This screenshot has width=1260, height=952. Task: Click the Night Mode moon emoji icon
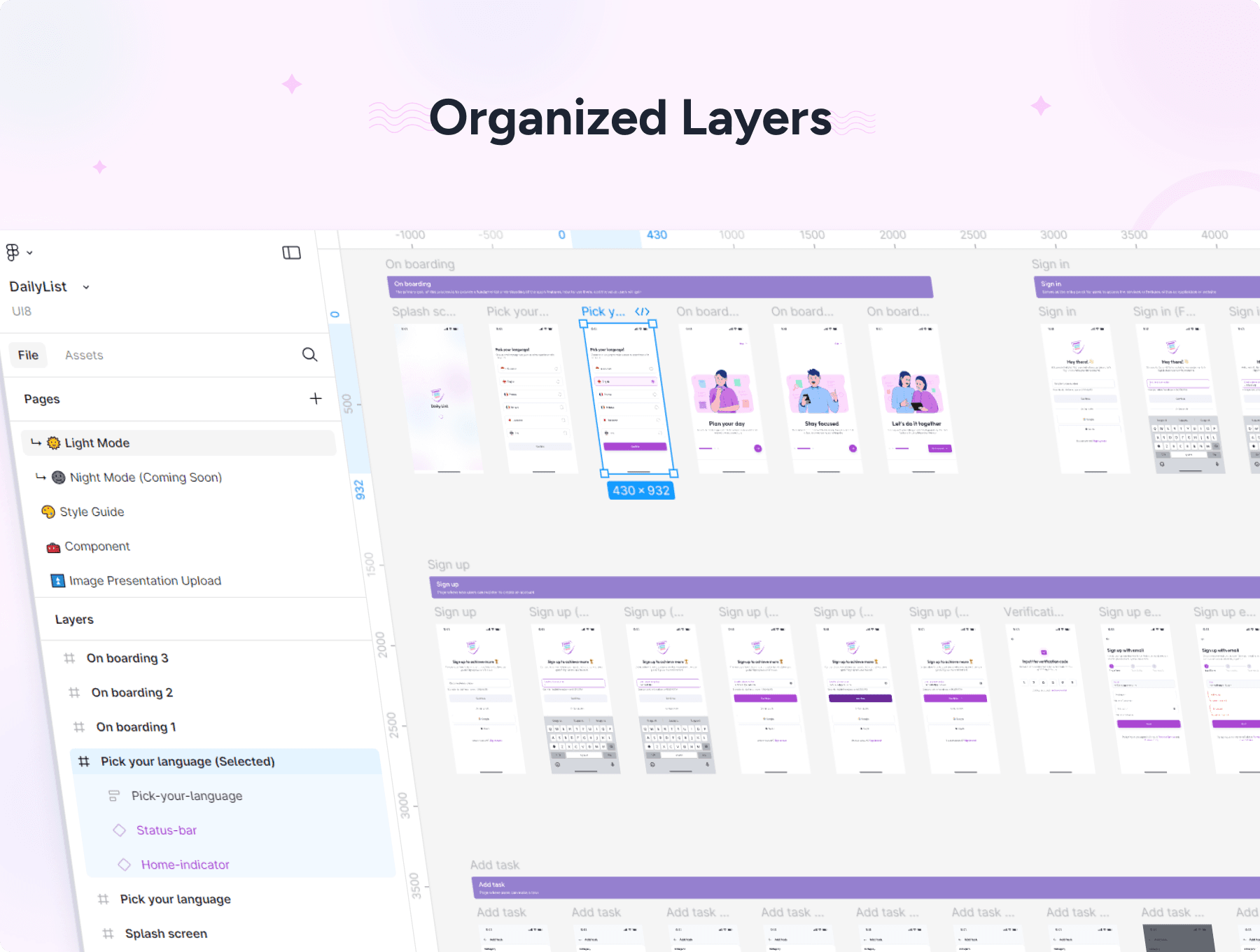[x=59, y=477]
